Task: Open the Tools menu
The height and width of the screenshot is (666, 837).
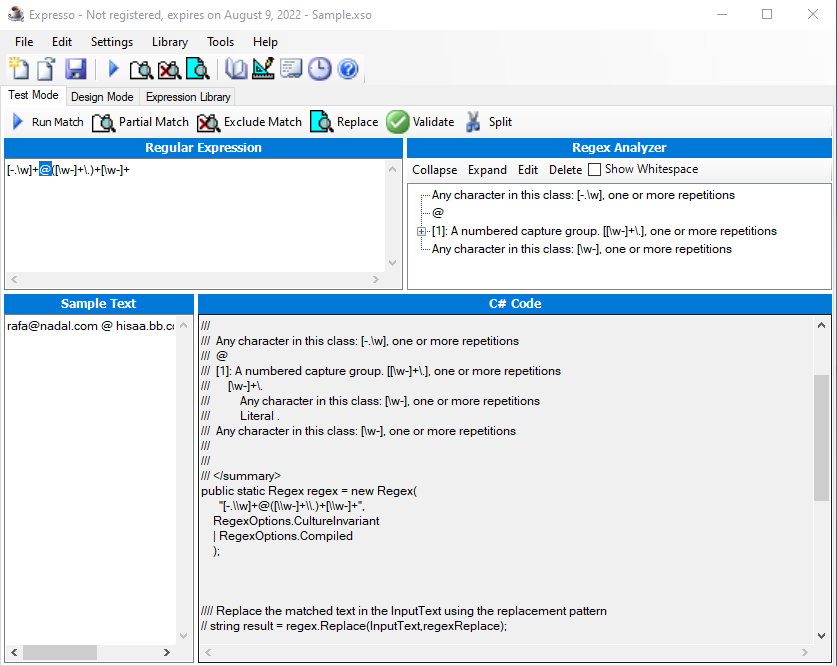Action: (220, 42)
